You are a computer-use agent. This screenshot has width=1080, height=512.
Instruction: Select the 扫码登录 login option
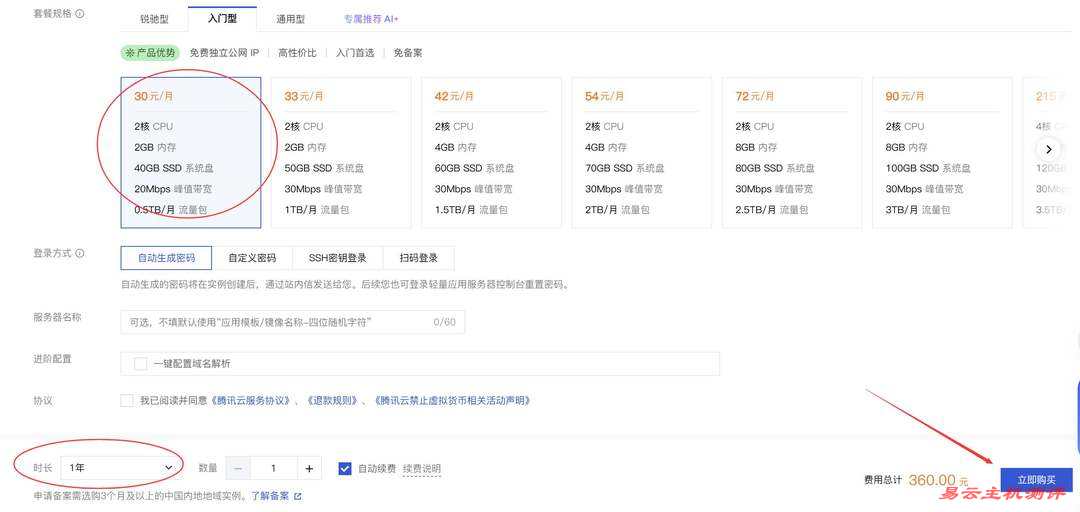pyautogui.click(x=419, y=258)
